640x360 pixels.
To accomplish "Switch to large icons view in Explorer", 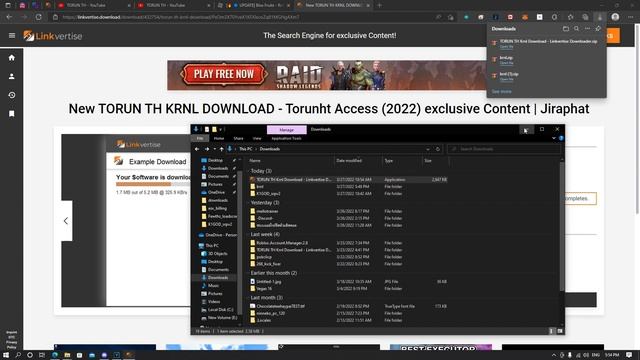I will click(x=560, y=331).
